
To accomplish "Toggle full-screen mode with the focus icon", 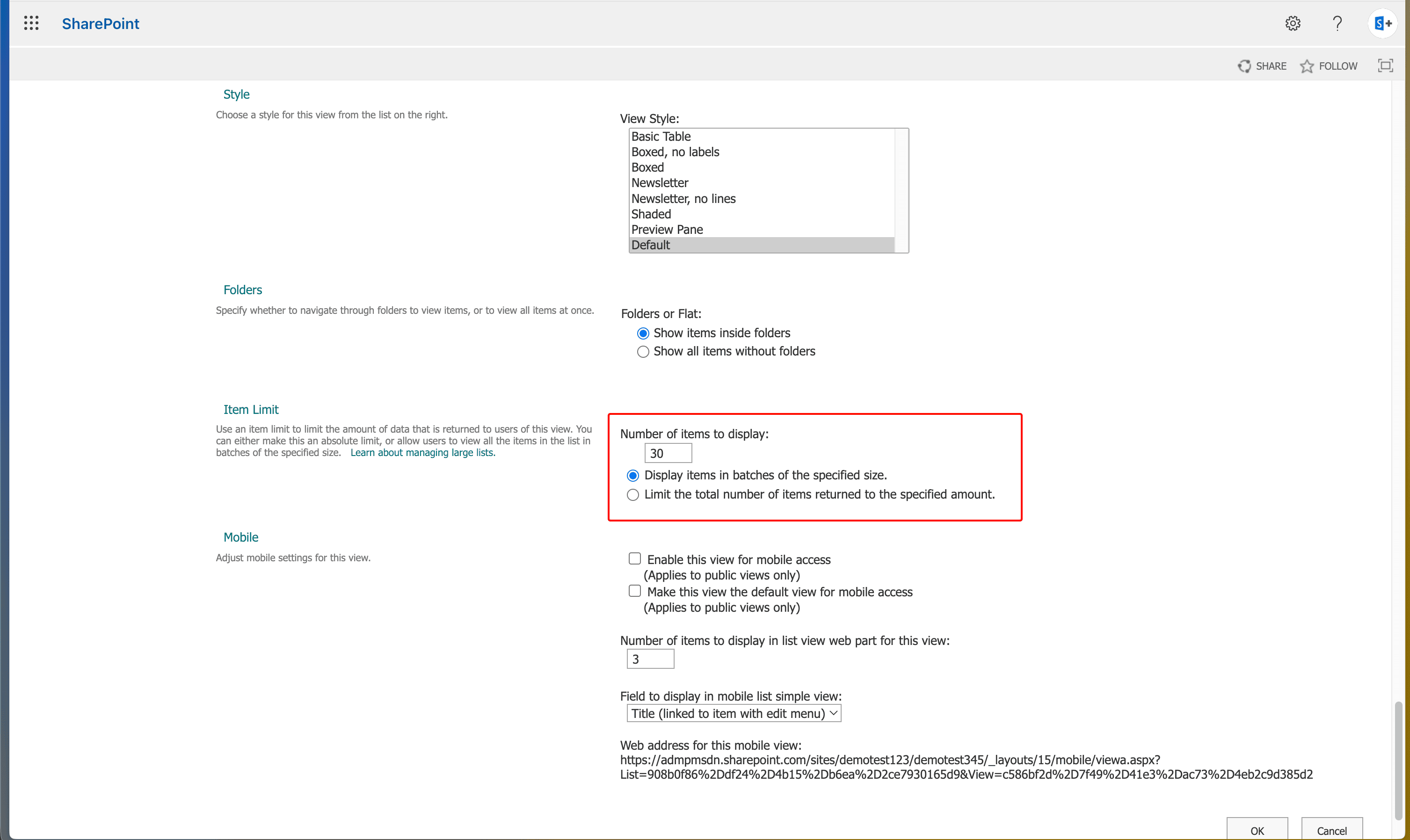I will coord(1385,65).
